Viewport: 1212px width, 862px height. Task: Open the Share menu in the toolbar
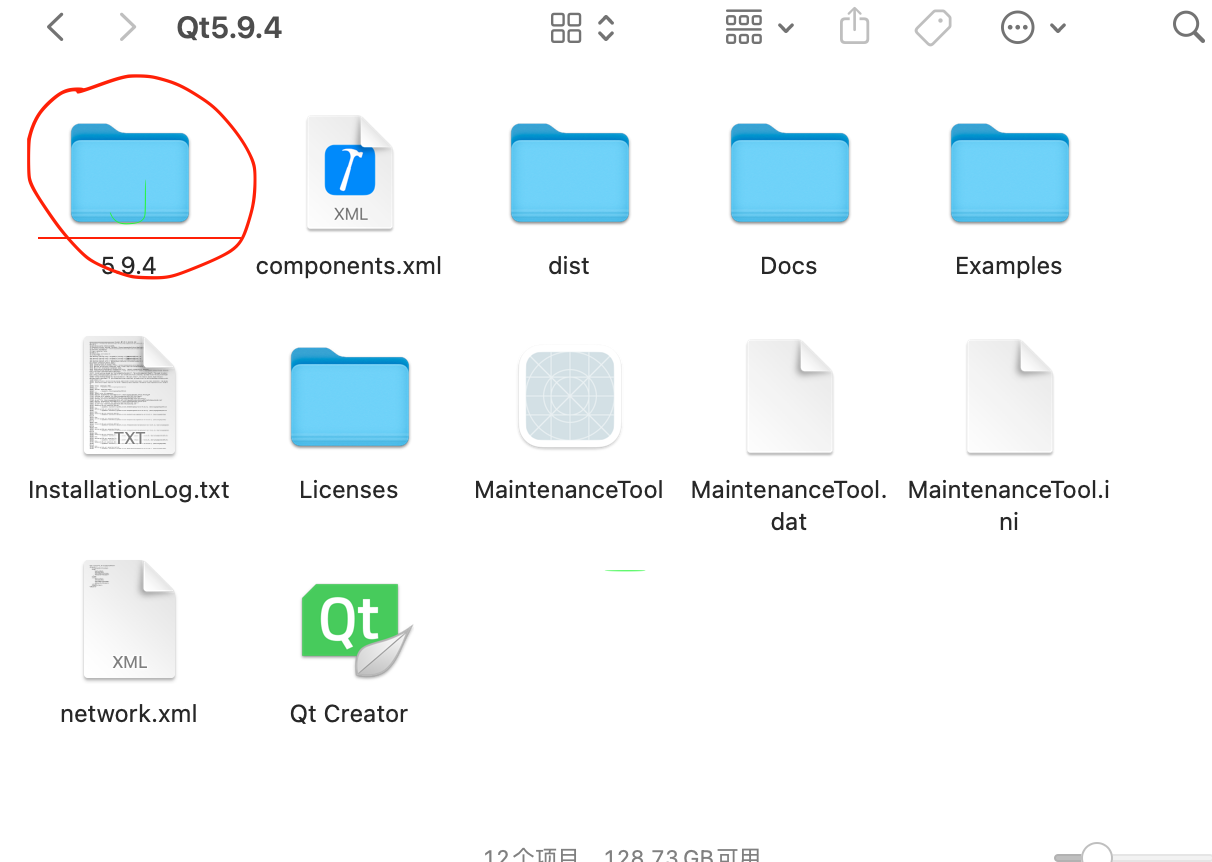point(854,27)
